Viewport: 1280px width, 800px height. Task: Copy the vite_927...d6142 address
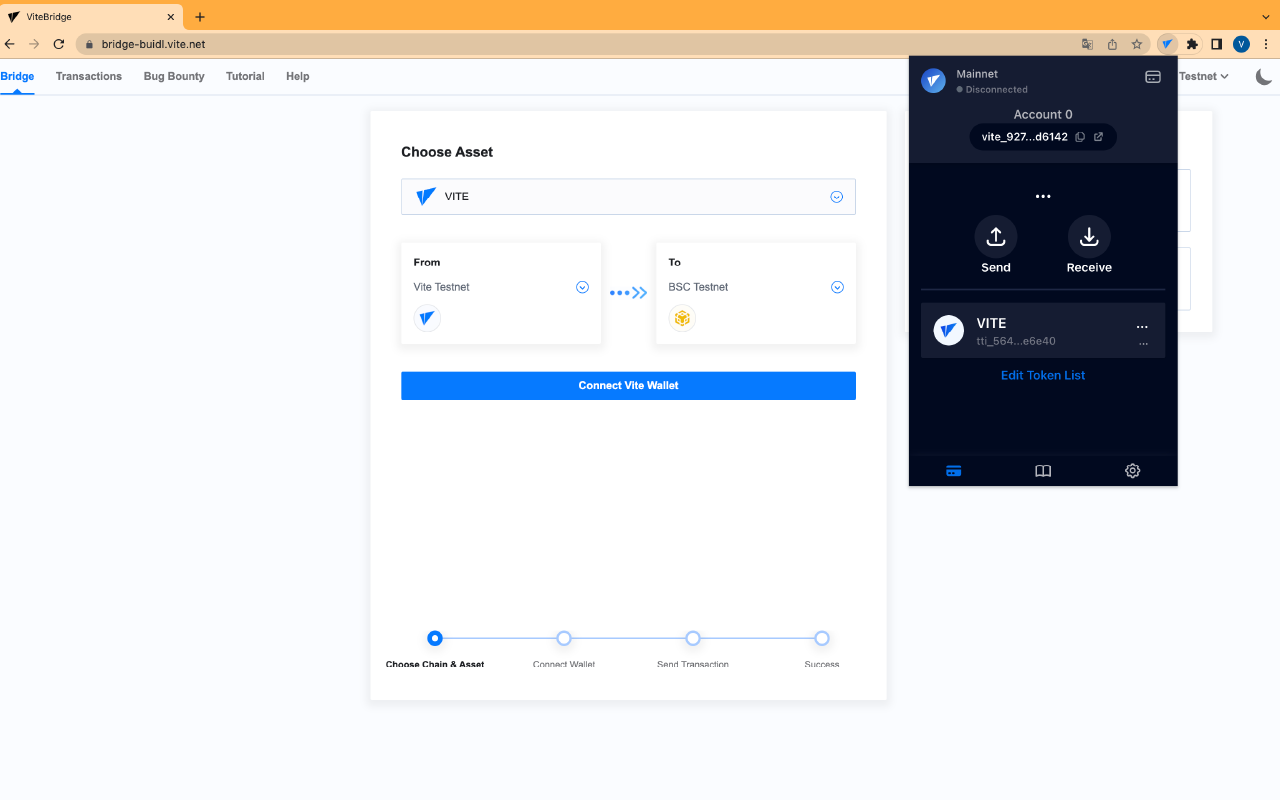pyautogui.click(x=1080, y=137)
